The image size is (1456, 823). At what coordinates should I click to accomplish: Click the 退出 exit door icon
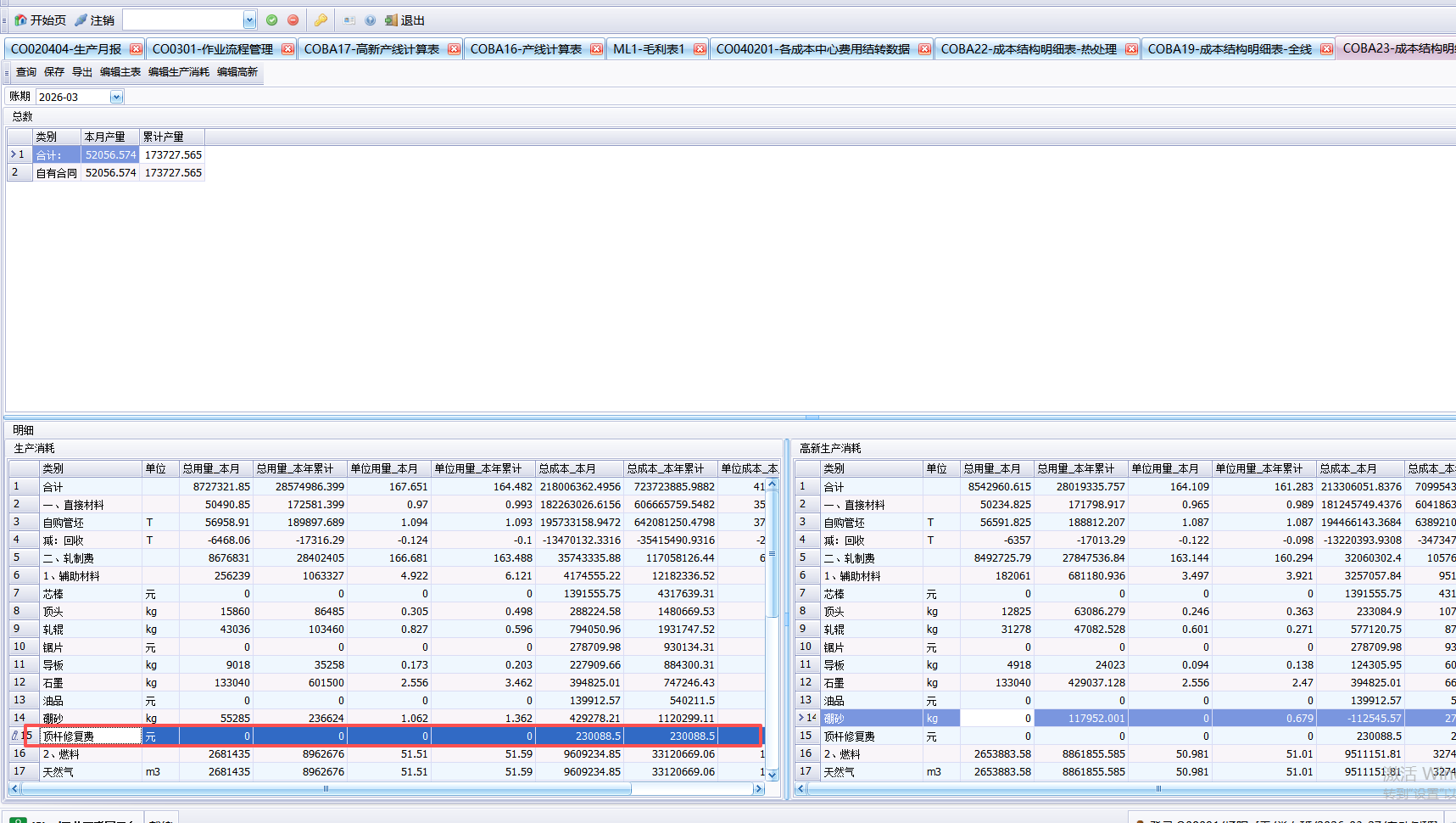[391, 20]
